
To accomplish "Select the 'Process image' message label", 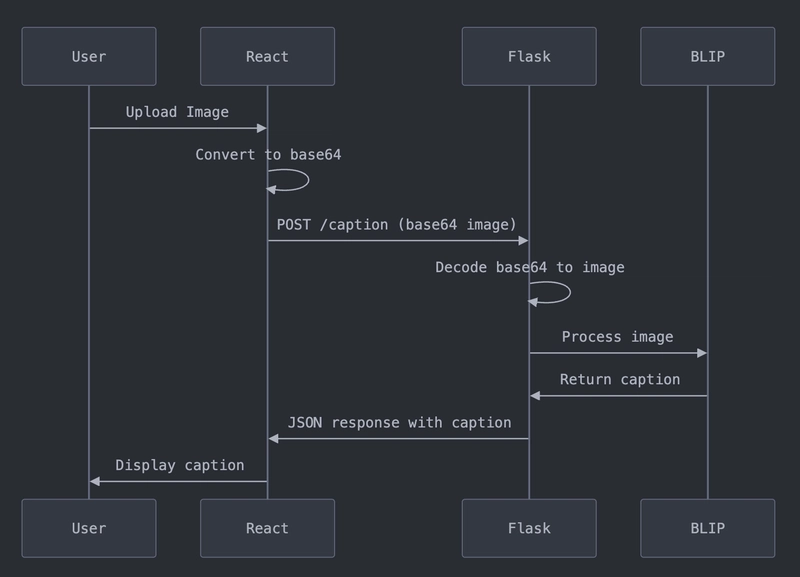I will (x=617, y=337).
